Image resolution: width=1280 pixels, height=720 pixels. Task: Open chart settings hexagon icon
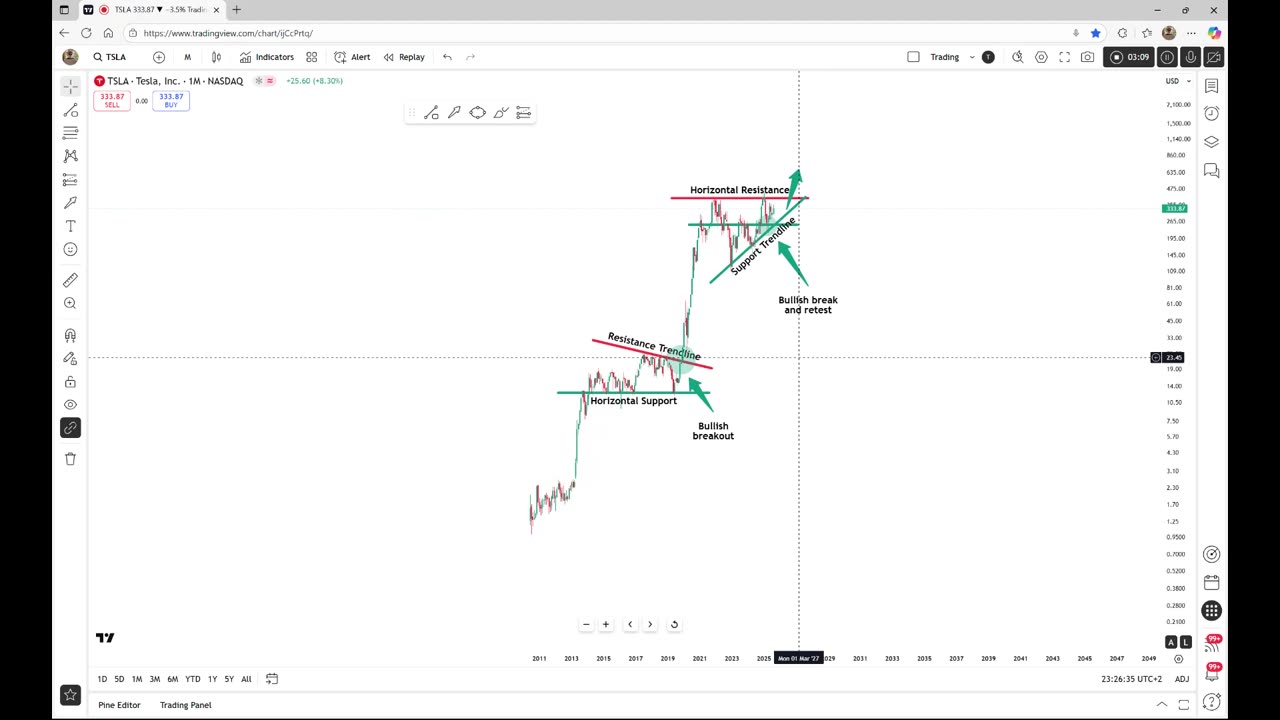pyautogui.click(x=1041, y=57)
